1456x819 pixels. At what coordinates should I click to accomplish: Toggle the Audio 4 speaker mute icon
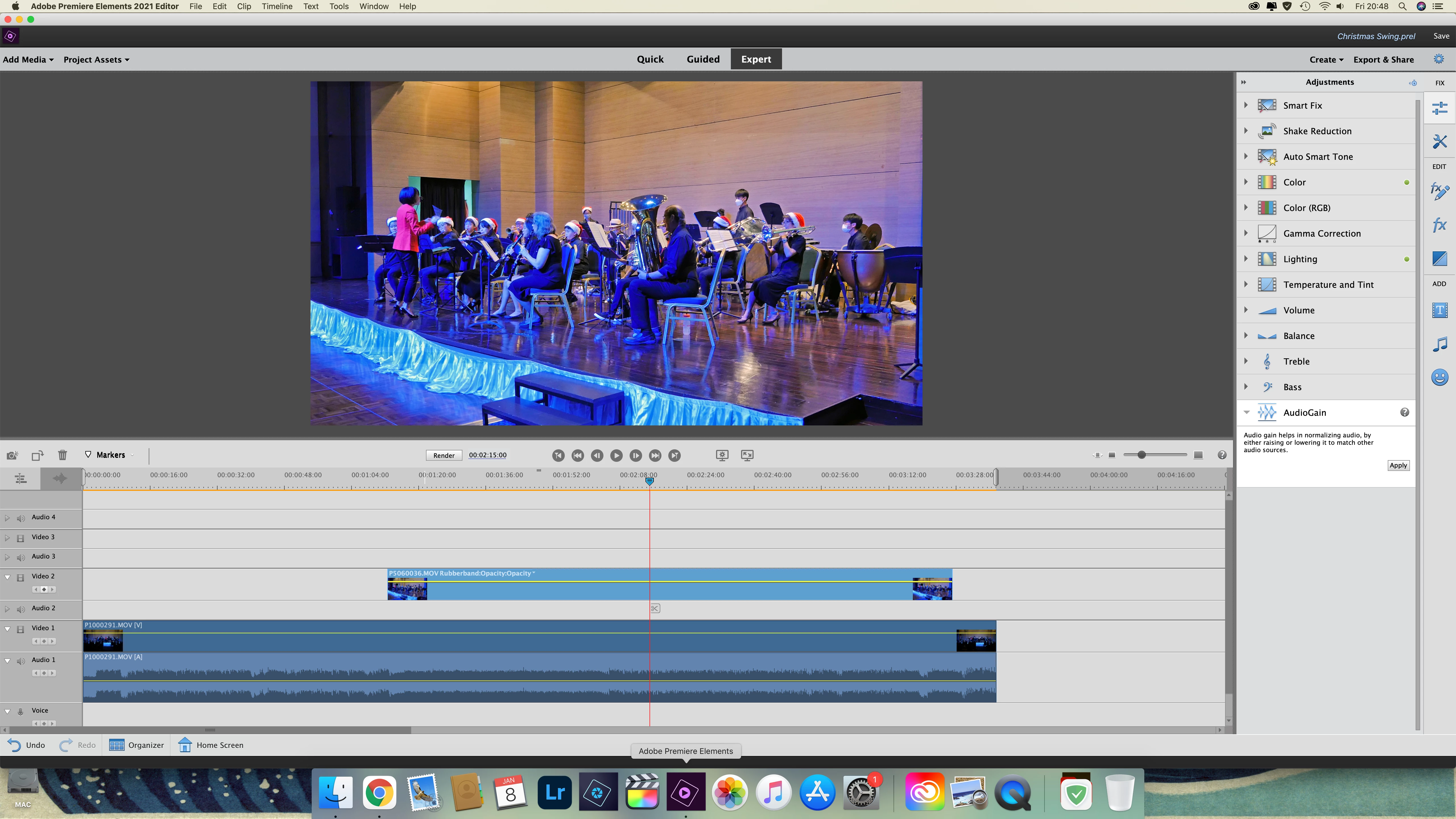21,518
